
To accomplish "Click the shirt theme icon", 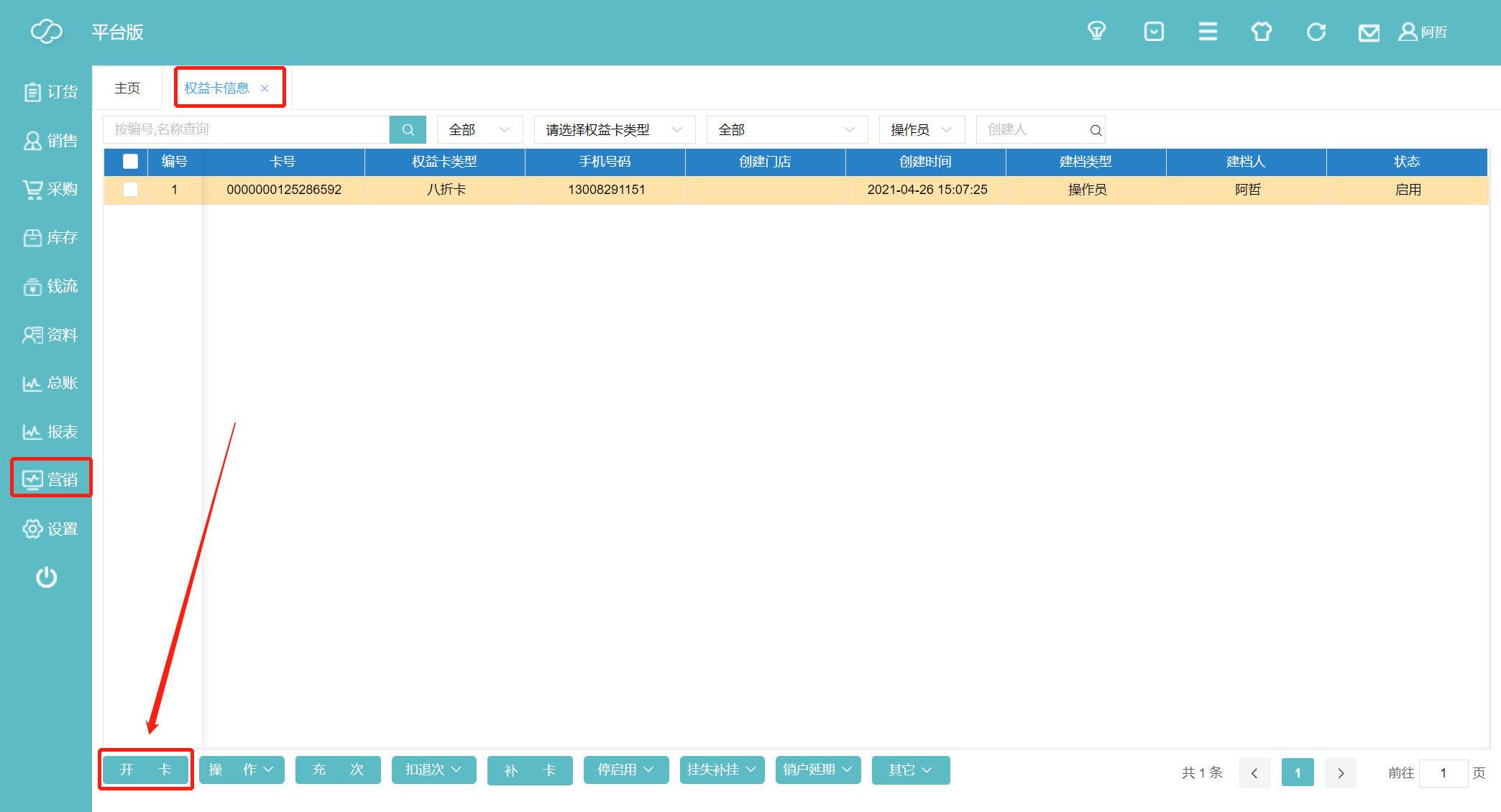I will [1261, 32].
